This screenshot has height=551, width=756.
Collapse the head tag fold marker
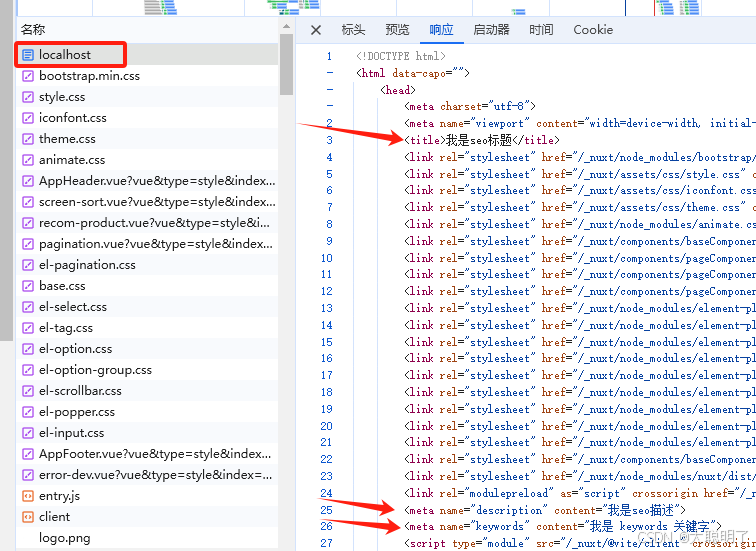(x=330, y=89)
